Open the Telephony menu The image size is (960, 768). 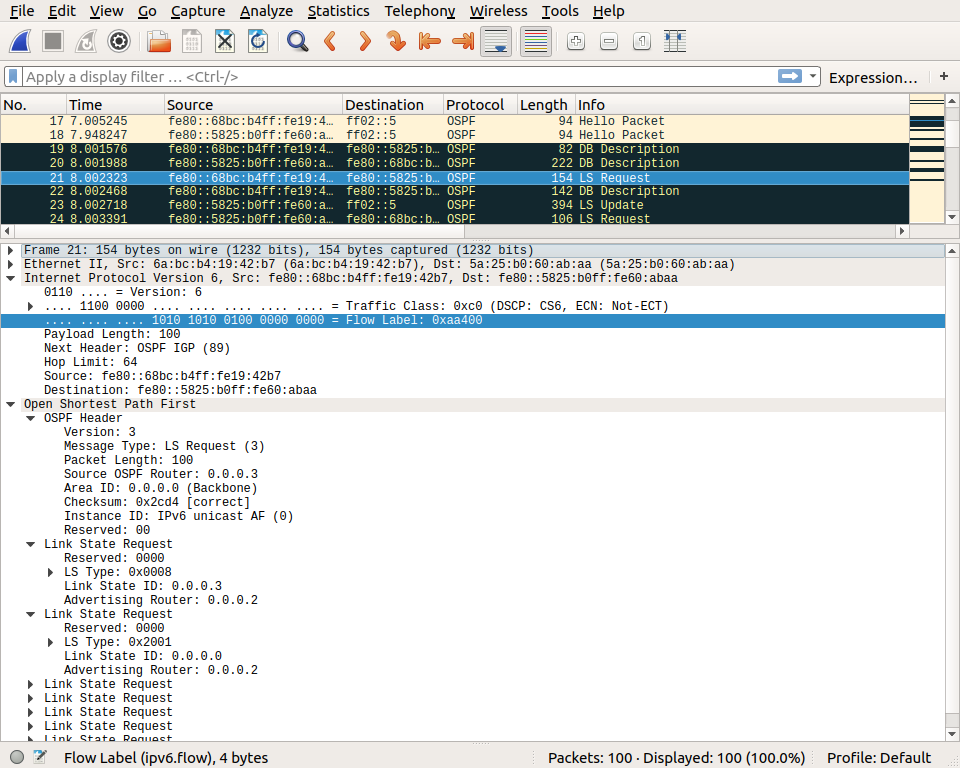point(420,11)
